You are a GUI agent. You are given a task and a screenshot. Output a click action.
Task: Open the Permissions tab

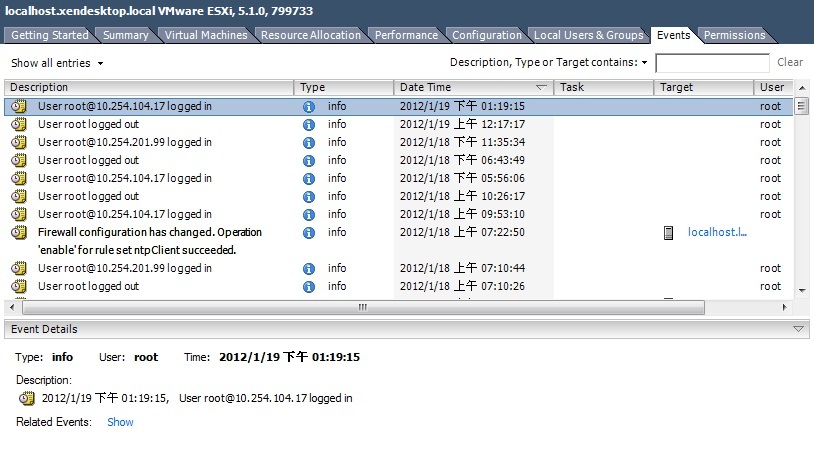(x=735, y=35)
